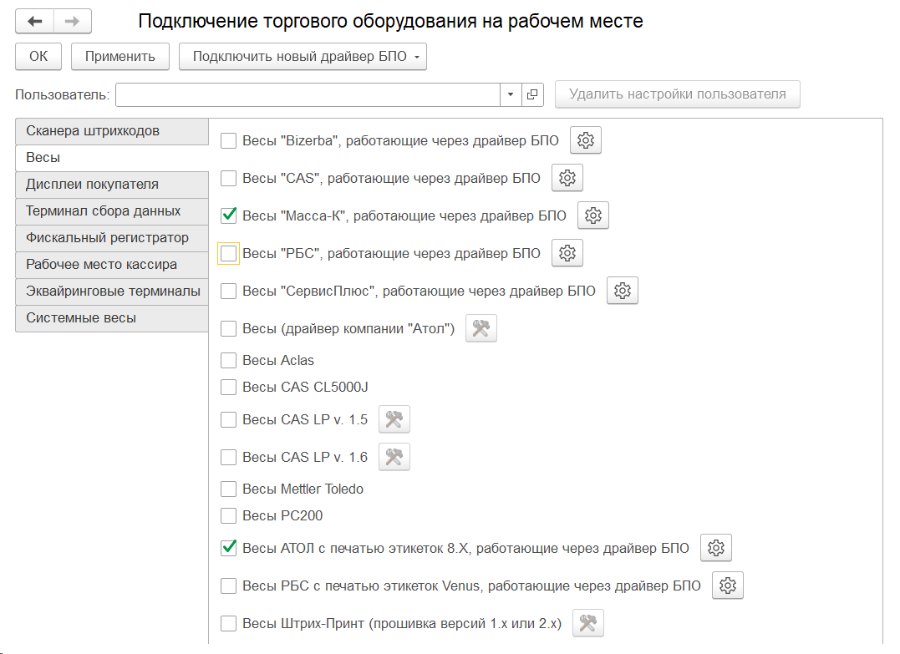The image size is (900, 654).
Task: Go back with the left arrow button
Action: point(34,21)
